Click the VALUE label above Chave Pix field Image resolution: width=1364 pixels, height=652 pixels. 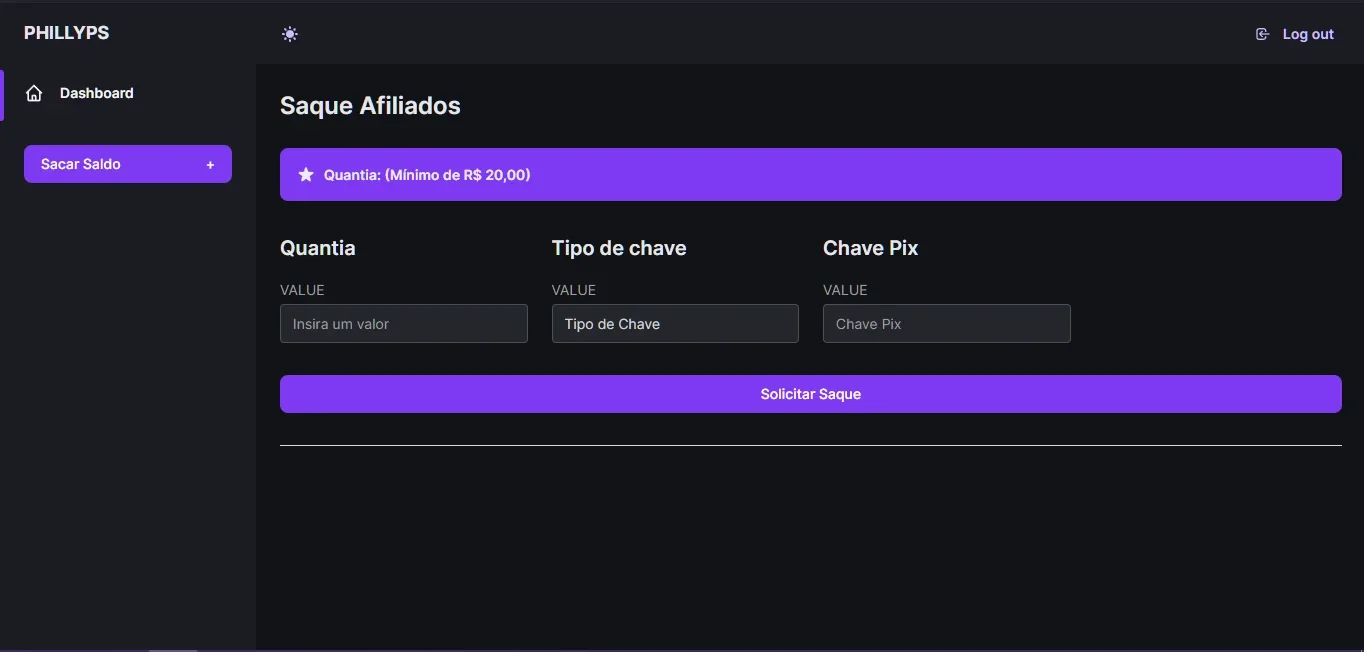pos(845,290)
